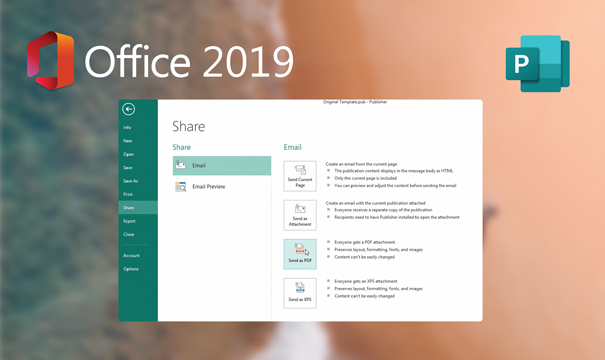
Task: Click Send as PDF button
Action: (x=300, y=254)
